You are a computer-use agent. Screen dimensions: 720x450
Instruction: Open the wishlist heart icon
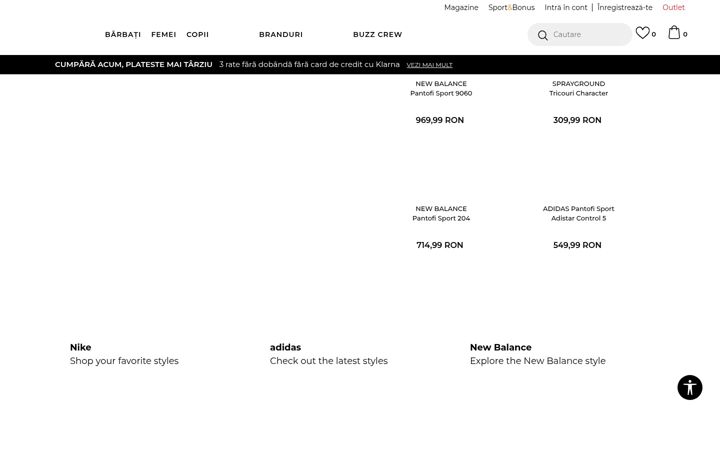coord(642,33)
